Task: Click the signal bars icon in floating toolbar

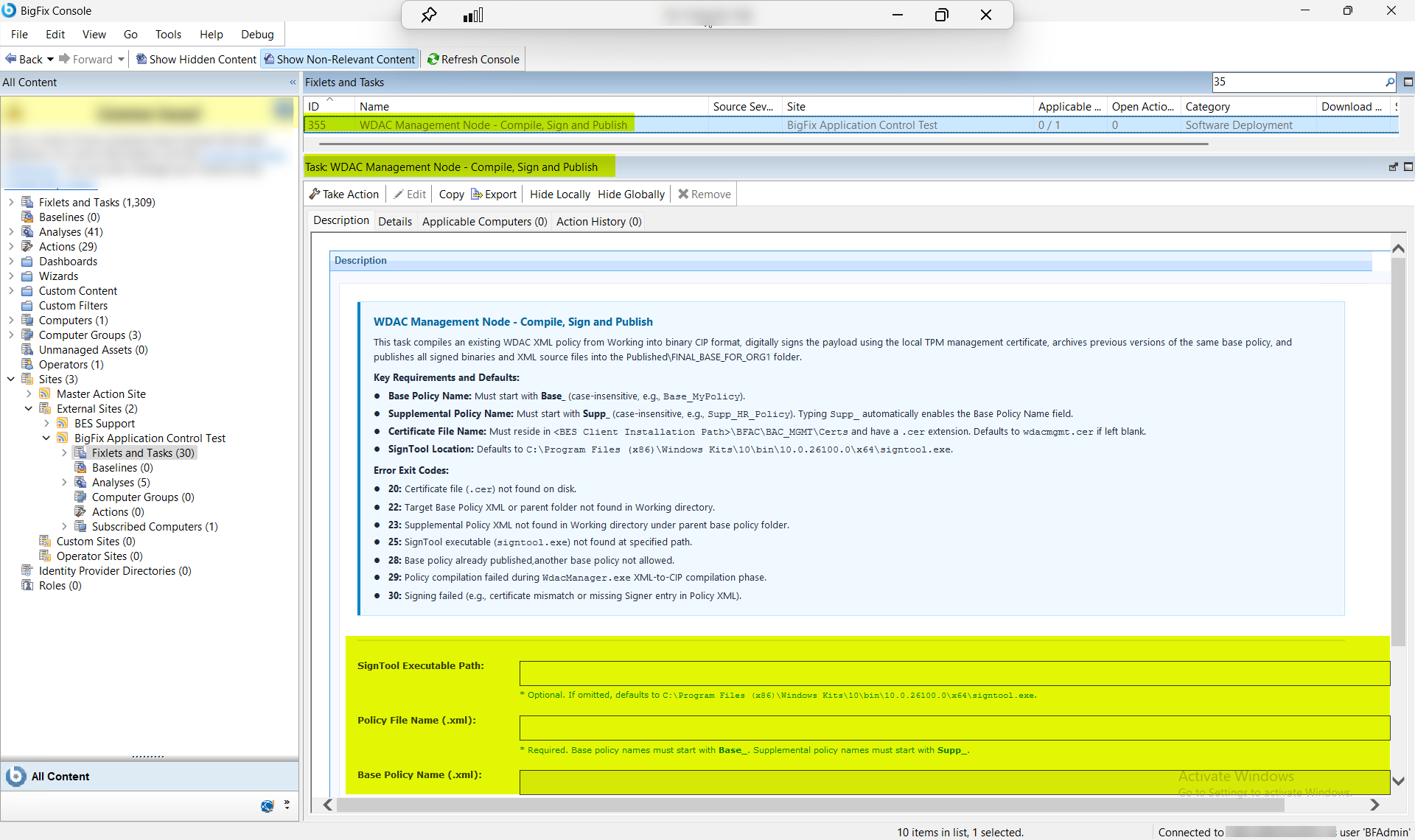Action: (473, 15)
